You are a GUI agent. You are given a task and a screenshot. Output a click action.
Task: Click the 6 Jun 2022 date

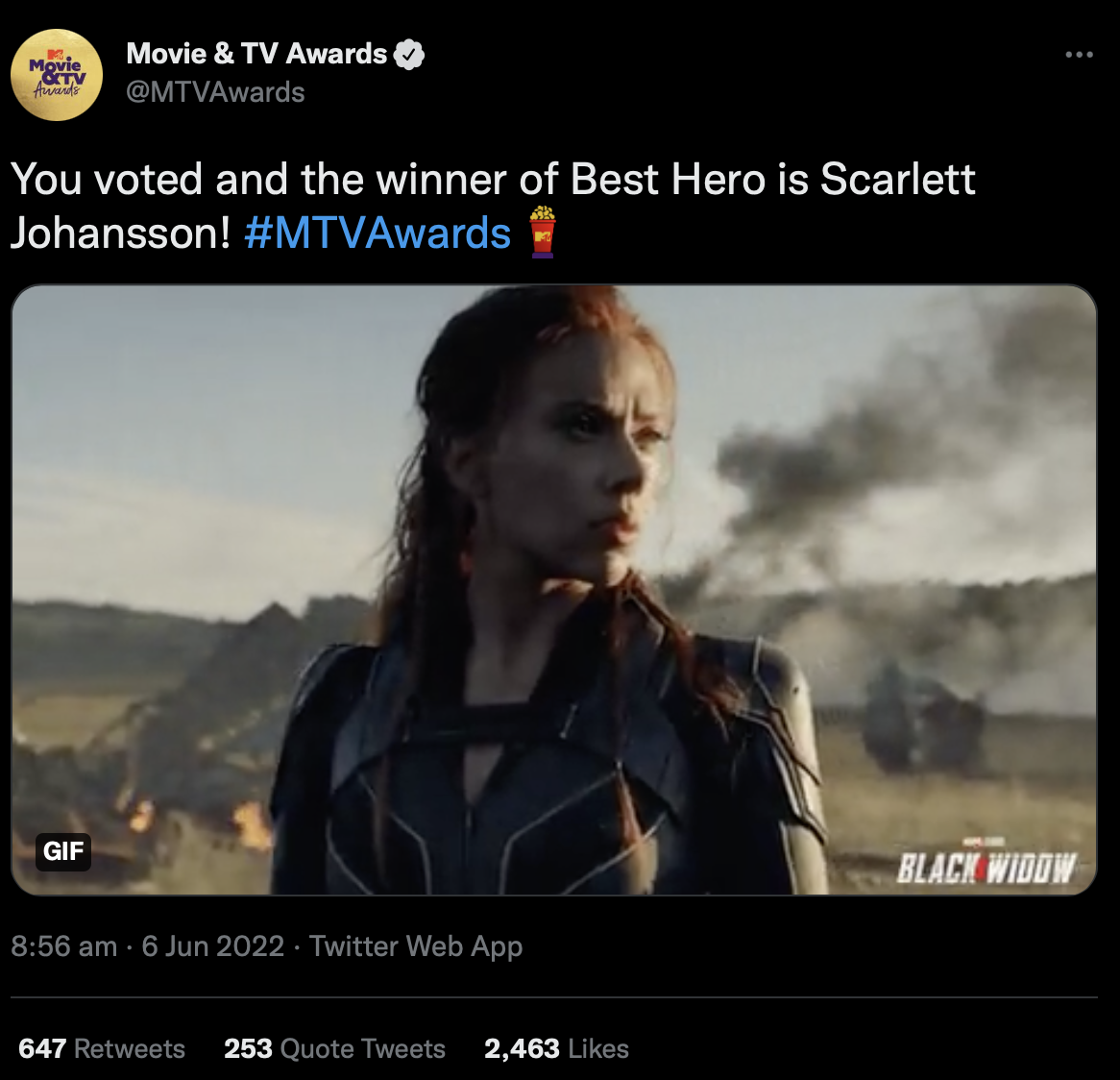click(213, 946)
